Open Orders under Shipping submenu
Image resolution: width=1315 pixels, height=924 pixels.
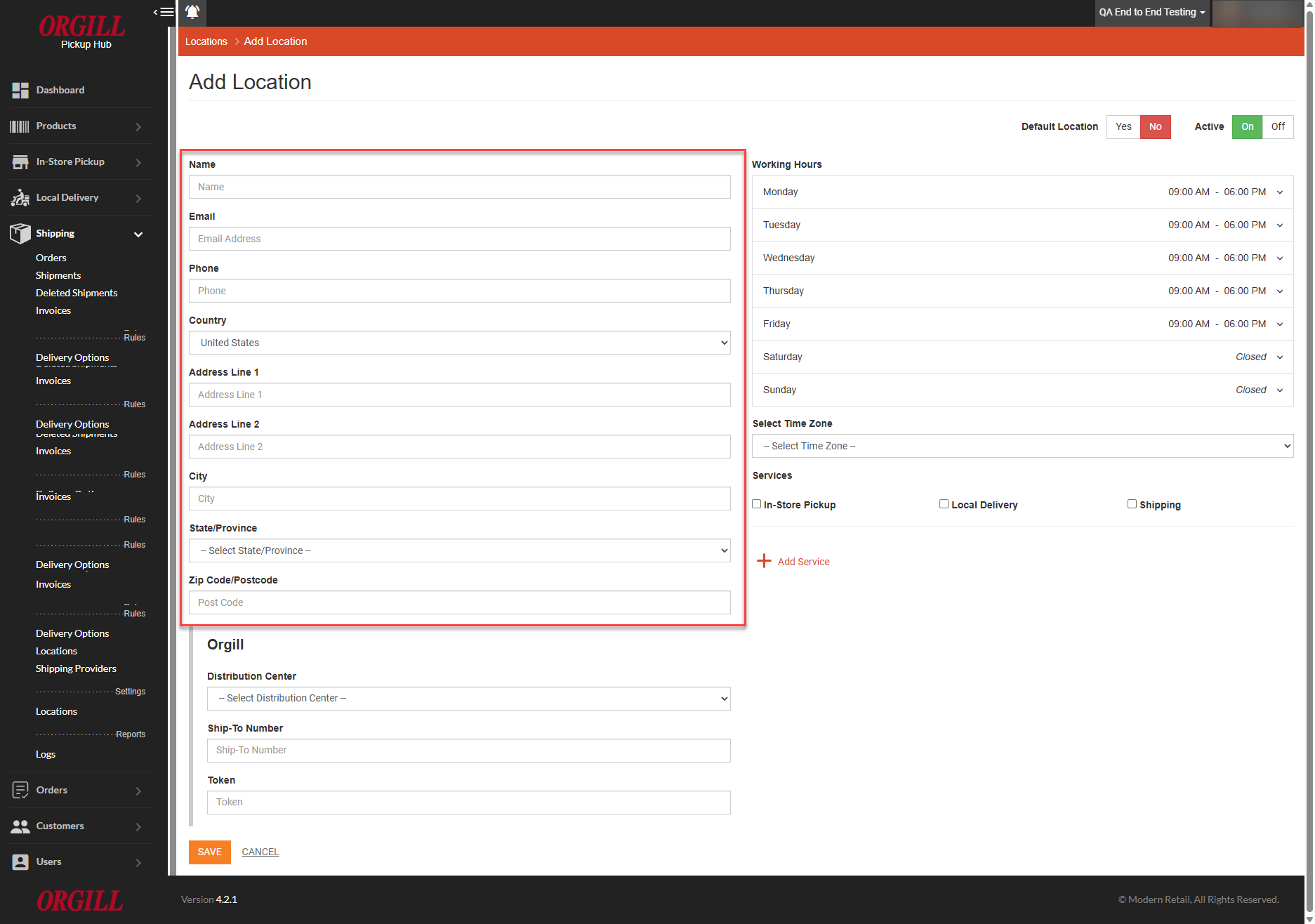pos(51,258)
